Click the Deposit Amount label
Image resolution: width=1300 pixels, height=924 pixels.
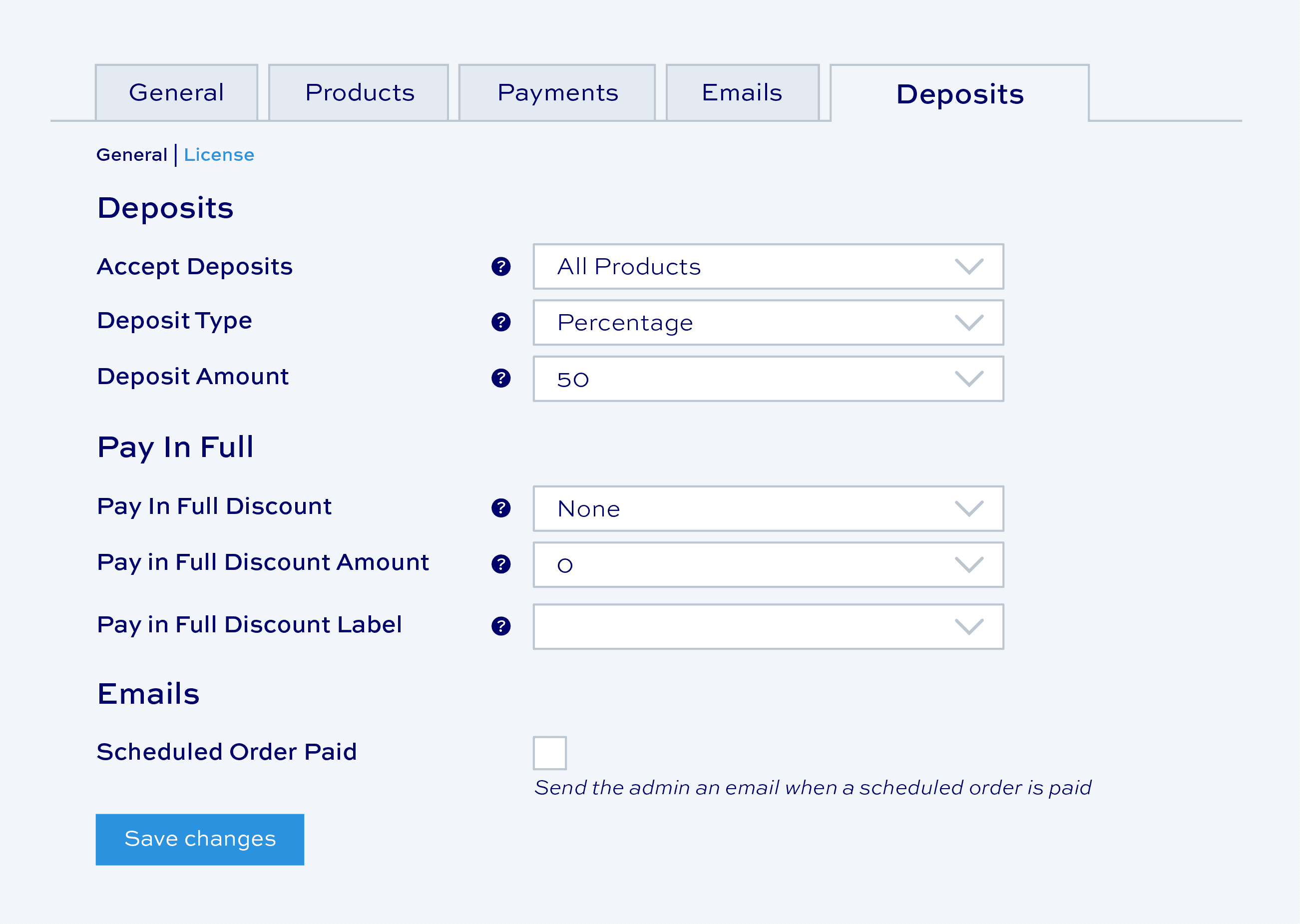pyautogui.click(x=193, y=377)
